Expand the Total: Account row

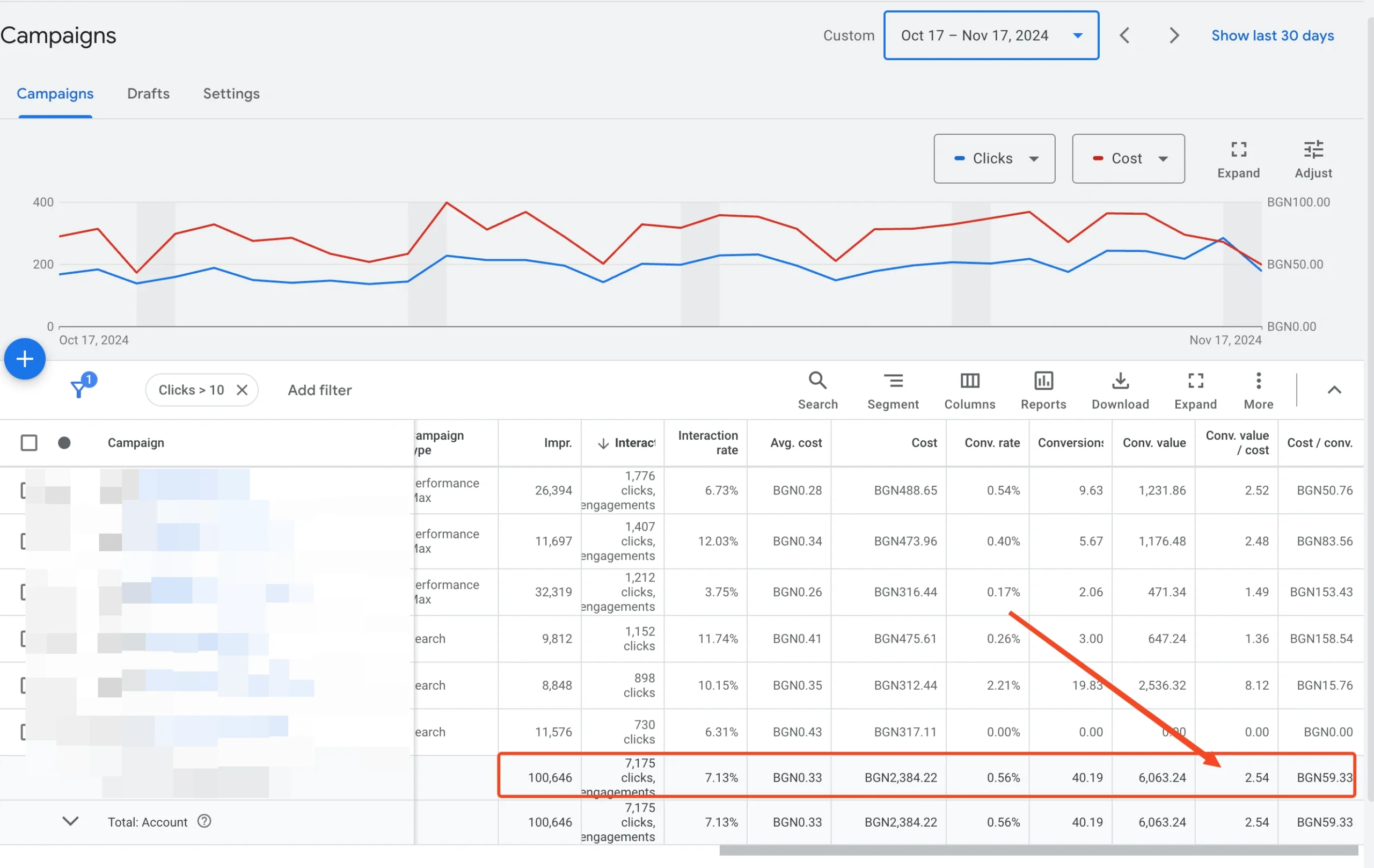70,821
